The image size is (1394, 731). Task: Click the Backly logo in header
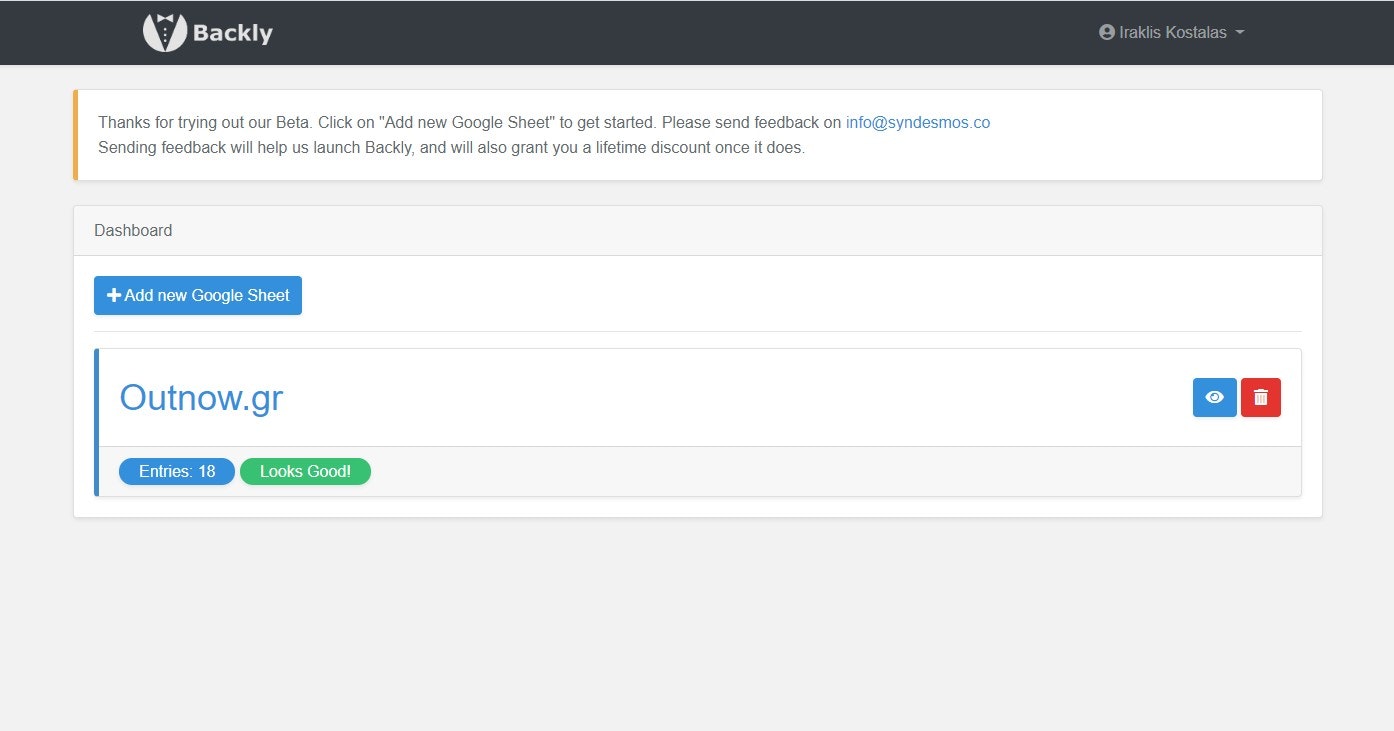click(x=208, y=32)
